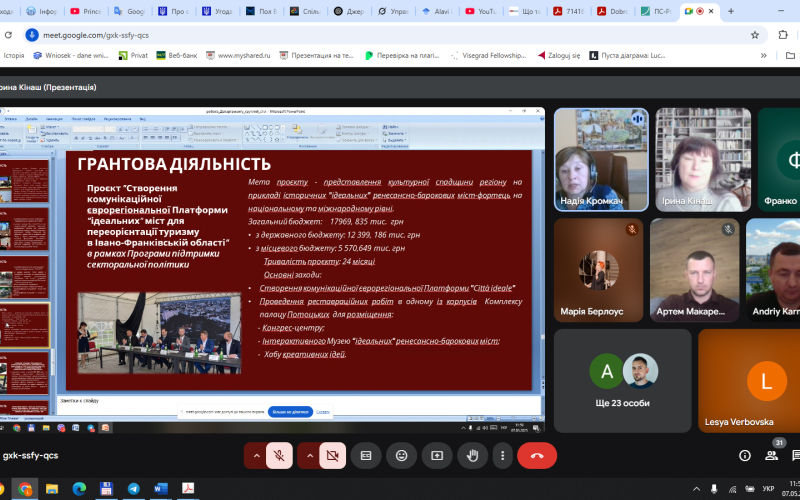The width and height of the screenshot is (800, 500).
Task: Switch to the Інфор tab
Action: [x=42, y=11]
